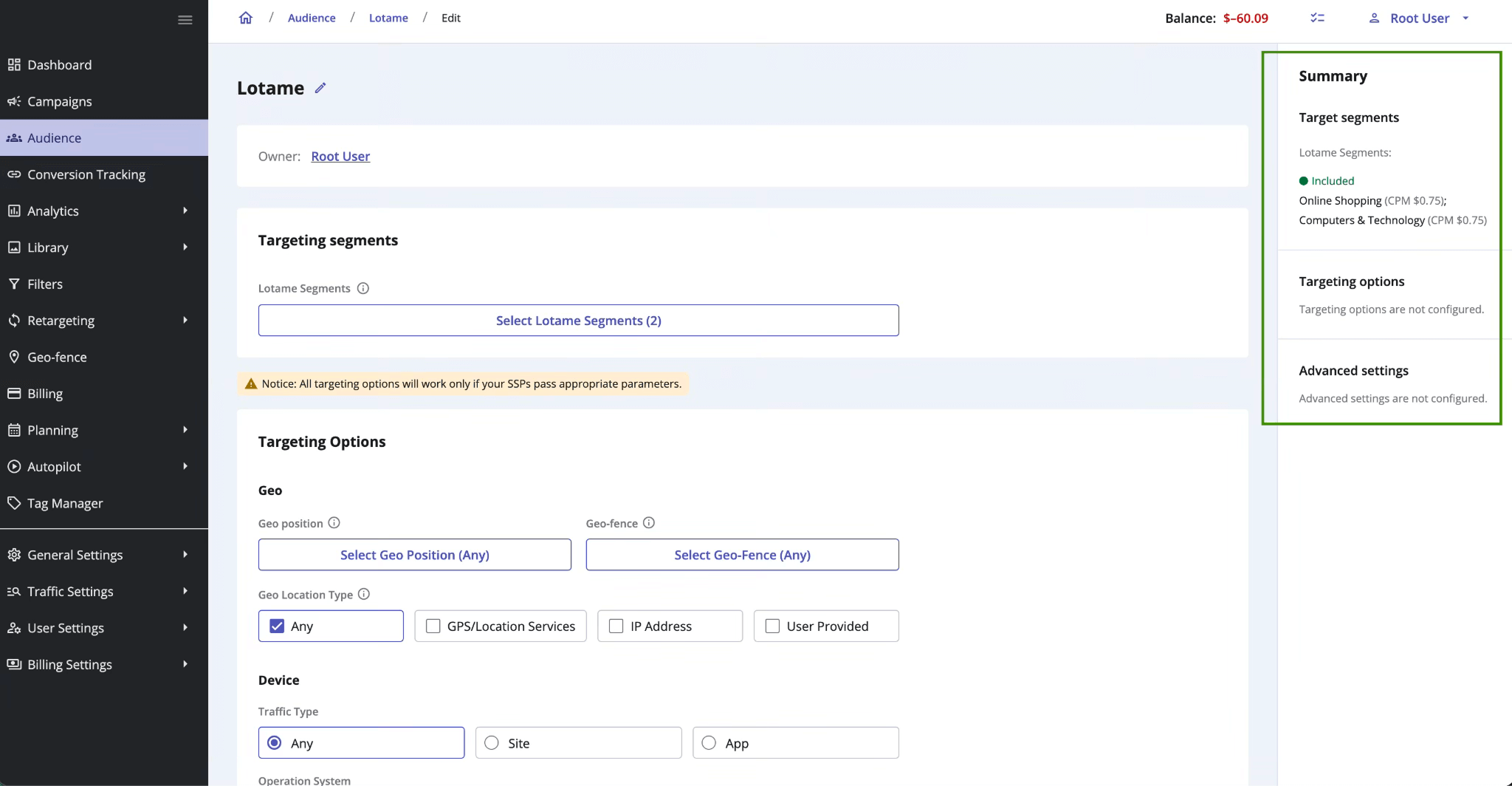Open the Root User account dropdown
The height and width of the screenshot is (786, 1512).
pos(1417,18)
